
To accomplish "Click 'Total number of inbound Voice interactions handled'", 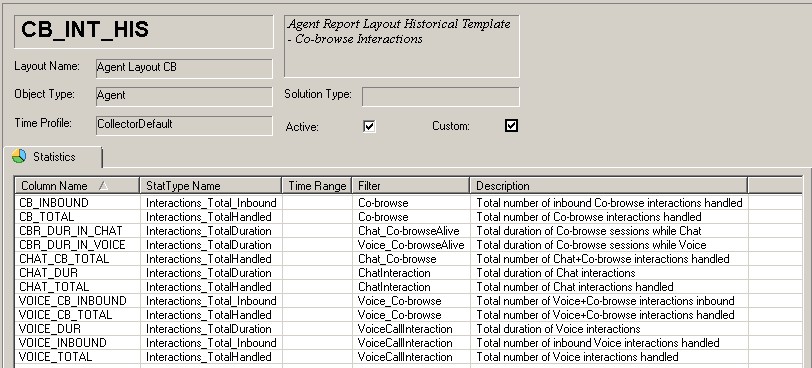I will [598, 343].
